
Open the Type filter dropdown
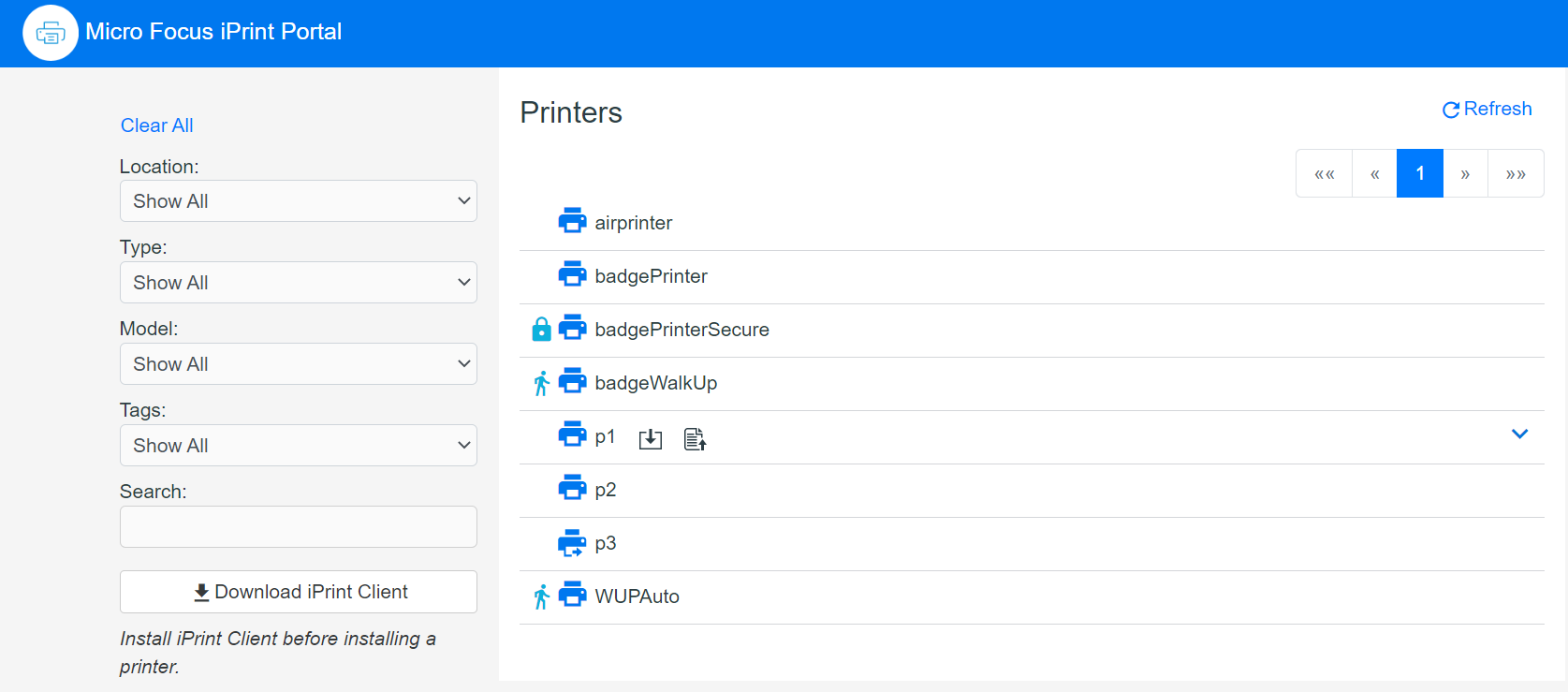pos(298,283)
